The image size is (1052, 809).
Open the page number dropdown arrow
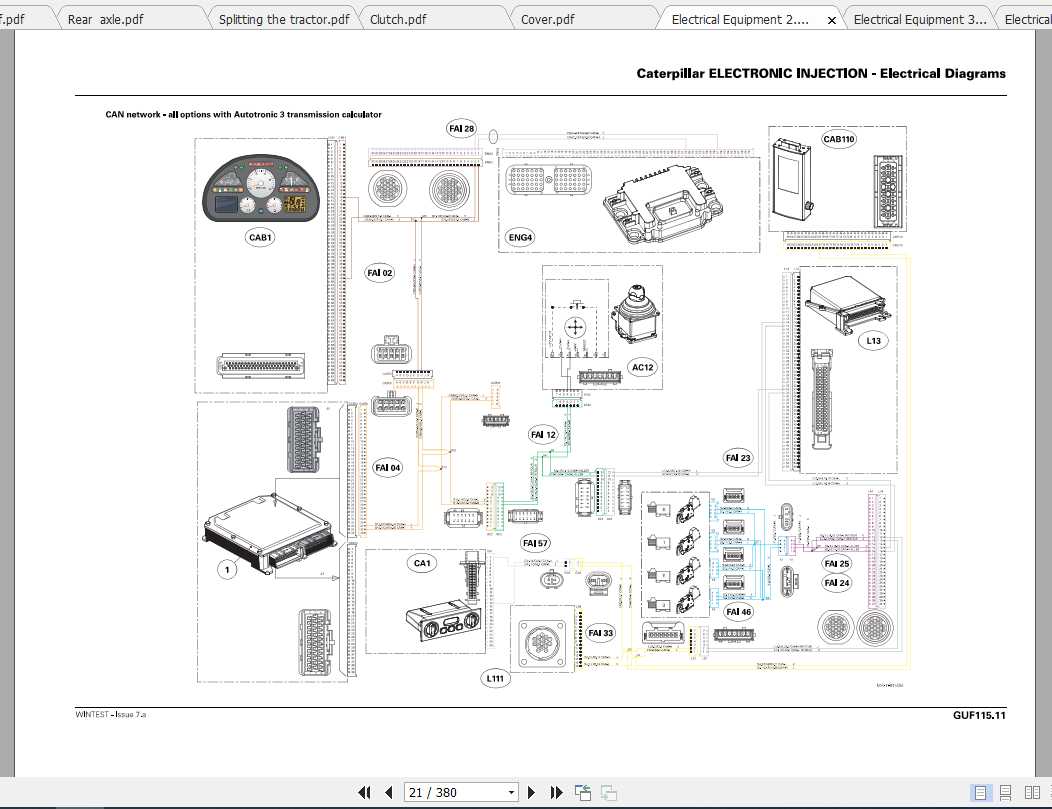coord(511,792)
